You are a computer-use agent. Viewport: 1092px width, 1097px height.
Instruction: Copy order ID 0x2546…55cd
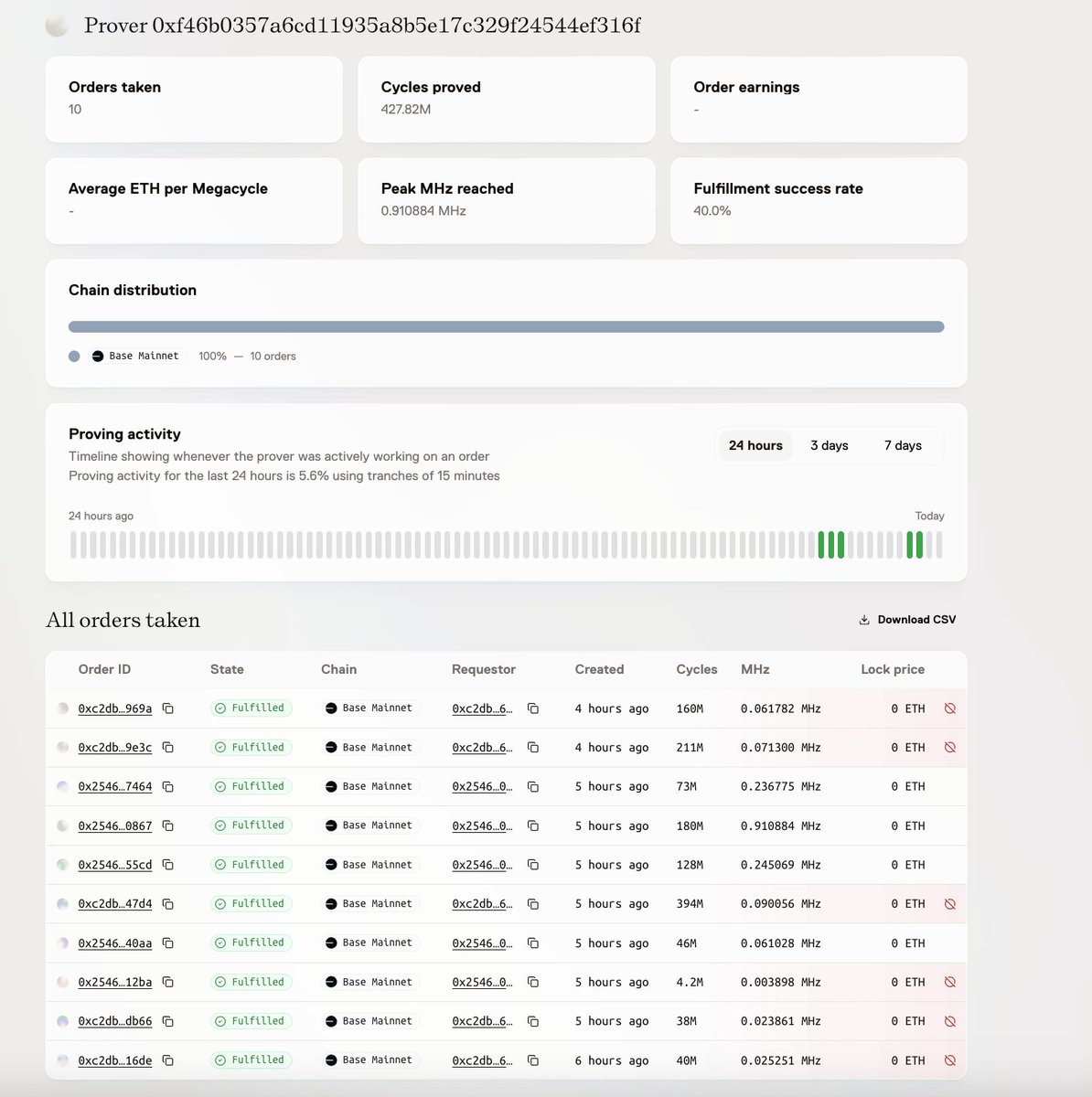click(168, 865)
